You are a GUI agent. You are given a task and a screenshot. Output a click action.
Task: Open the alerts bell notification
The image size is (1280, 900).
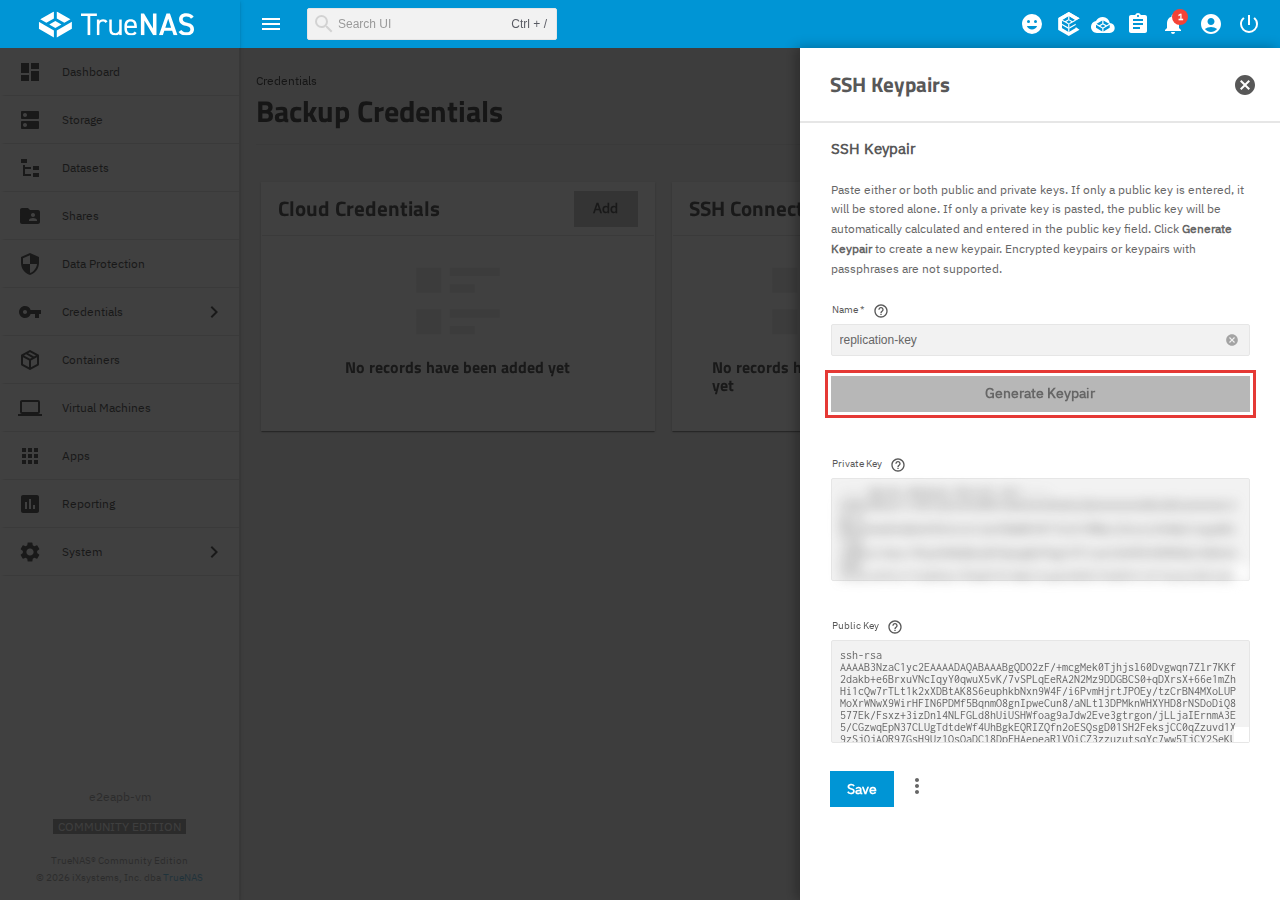[x=1174, y=23]
